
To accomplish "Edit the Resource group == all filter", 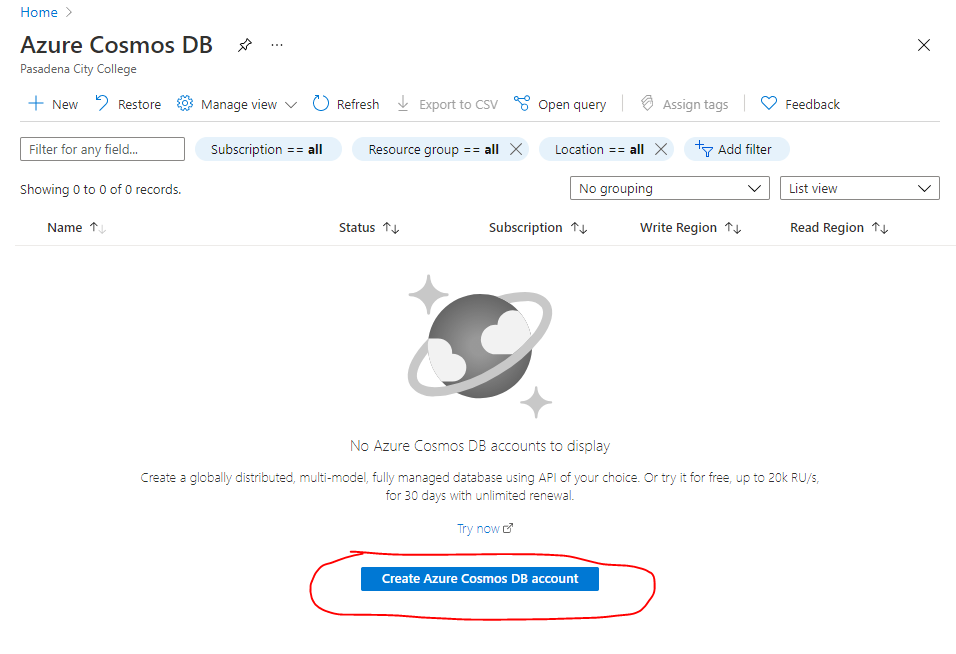I will coord(433,149).
